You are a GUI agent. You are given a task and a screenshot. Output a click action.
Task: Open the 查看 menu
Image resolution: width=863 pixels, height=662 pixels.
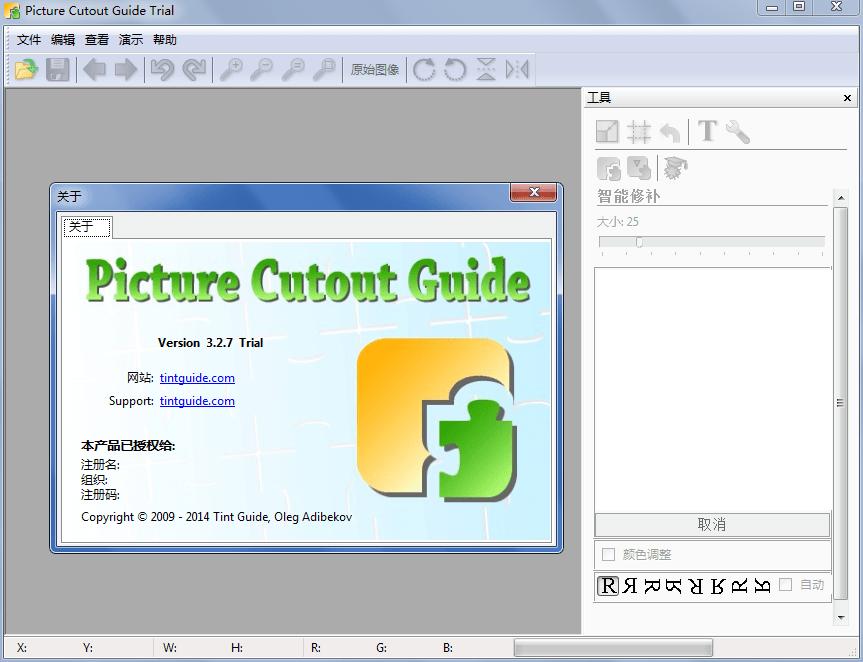96,39
